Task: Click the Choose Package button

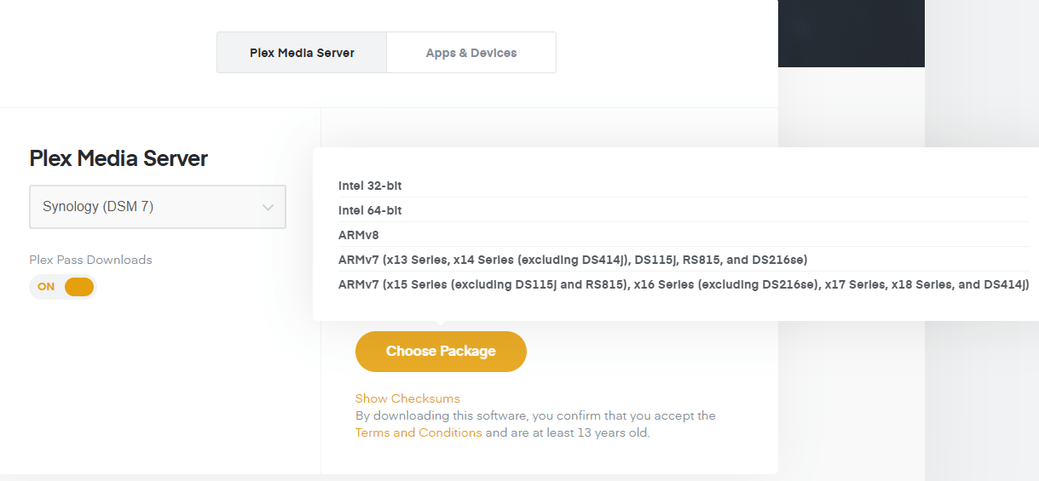Action: [440, 351]
